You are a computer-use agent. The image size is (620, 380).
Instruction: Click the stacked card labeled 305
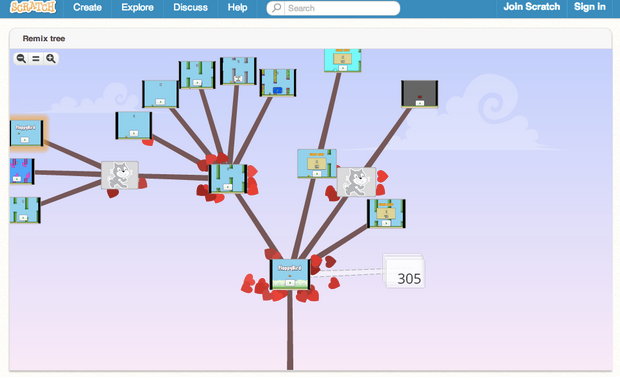click(404, 271)
